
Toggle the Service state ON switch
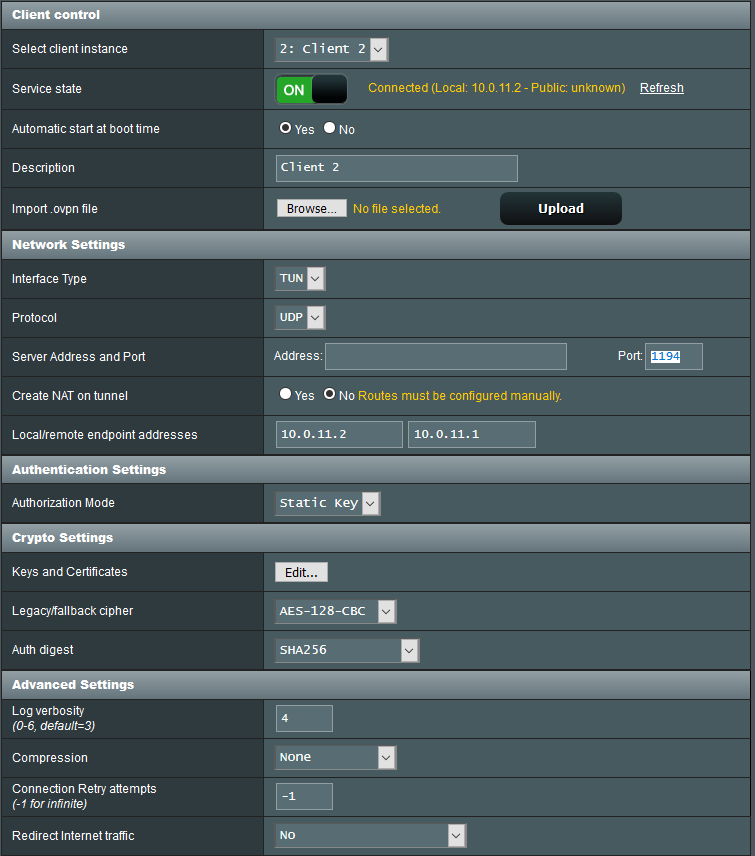click(311, 89)
